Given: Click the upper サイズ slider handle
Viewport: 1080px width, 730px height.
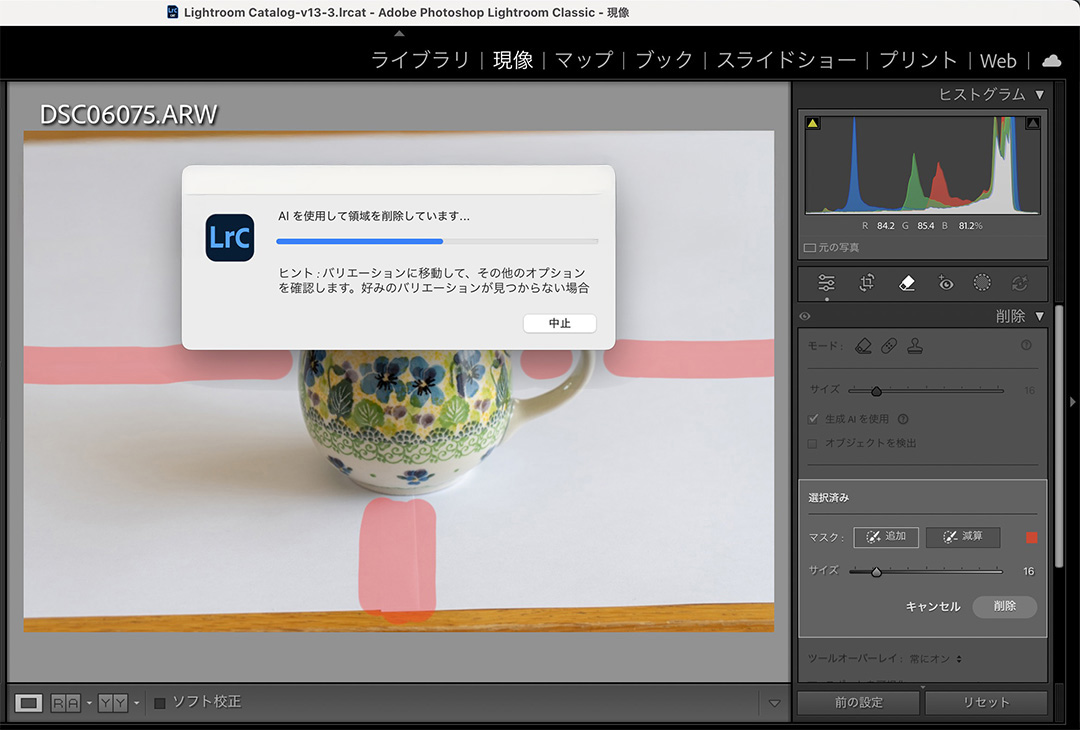Looking at the screenshot, I should 876,391.
